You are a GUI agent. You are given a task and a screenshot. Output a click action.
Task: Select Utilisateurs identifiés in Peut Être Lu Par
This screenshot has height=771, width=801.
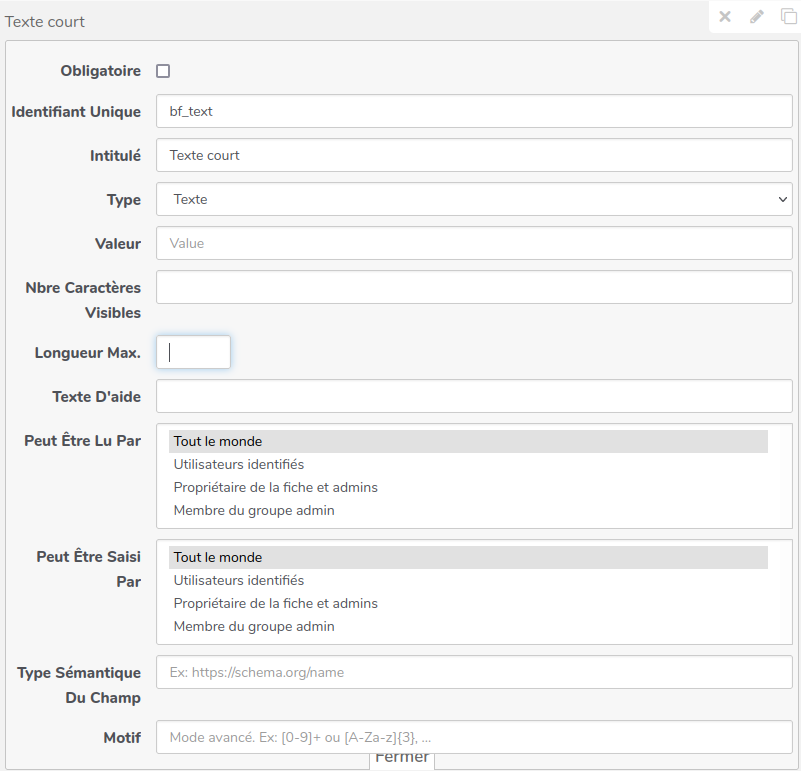239,464
